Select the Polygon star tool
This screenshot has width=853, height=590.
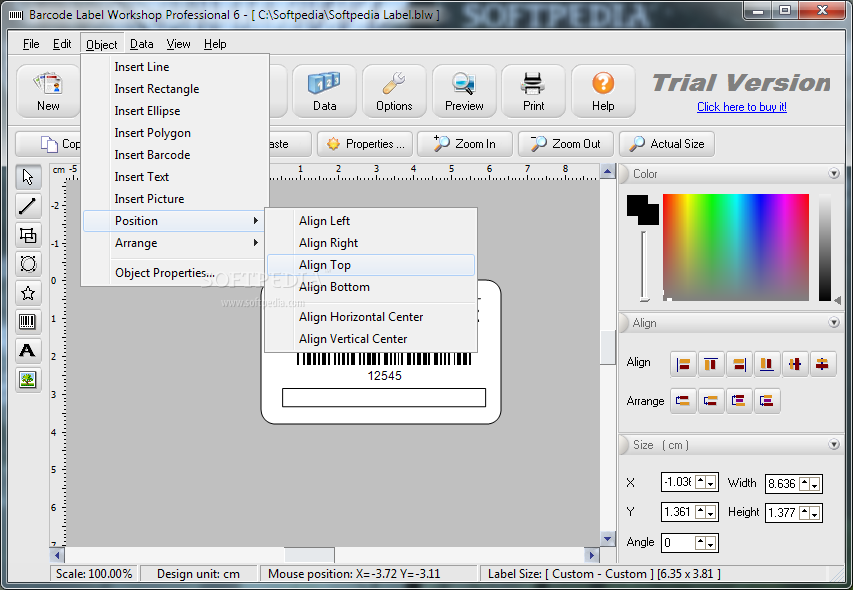28,293
